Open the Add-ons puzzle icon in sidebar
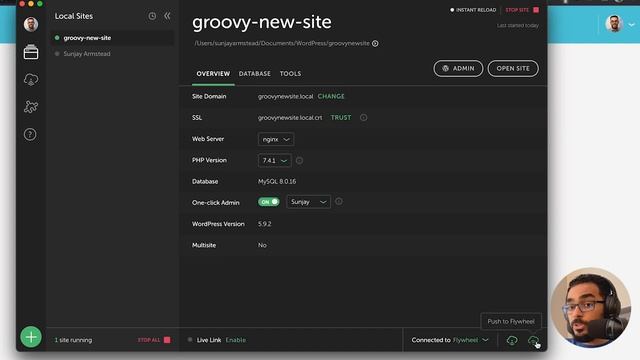The image size is (640, 360). tap(31, 107)
